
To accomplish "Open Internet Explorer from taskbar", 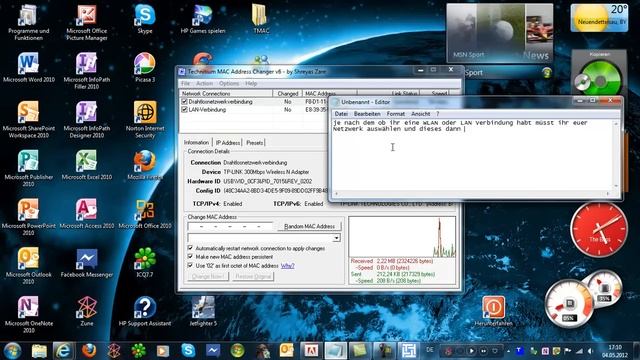I will point(63,351).
